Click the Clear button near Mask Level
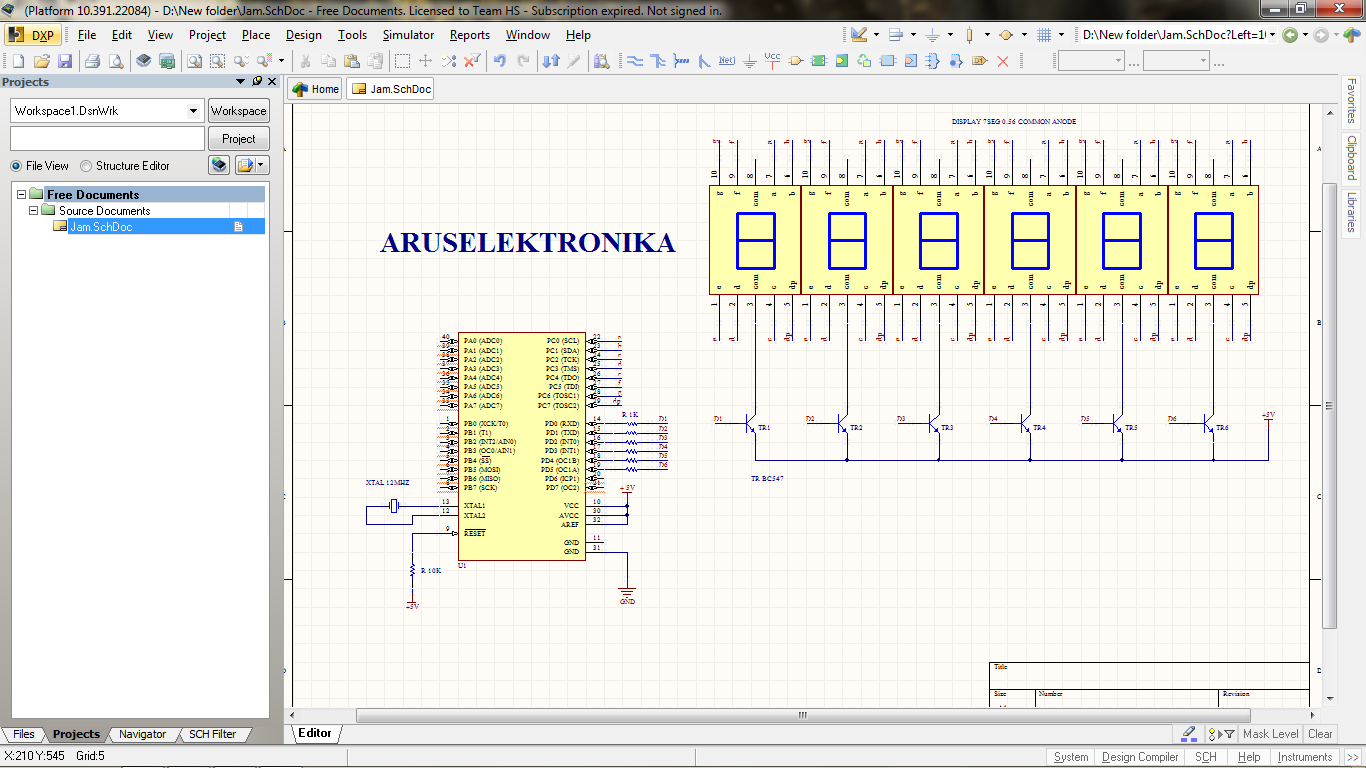The image size is (1366, 768). point(1320,733)
